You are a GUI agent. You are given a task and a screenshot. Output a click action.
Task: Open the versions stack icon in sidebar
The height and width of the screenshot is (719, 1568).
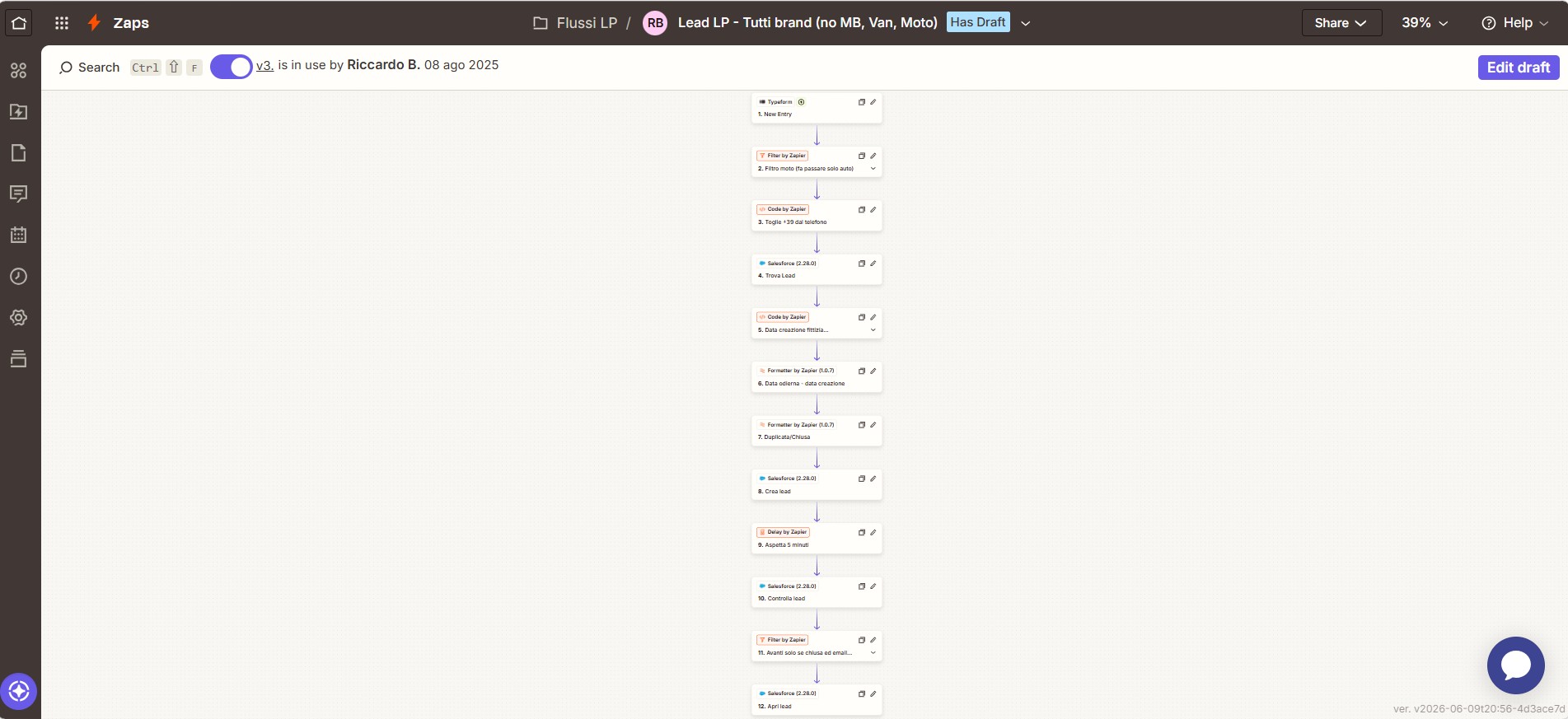[19, 359]
